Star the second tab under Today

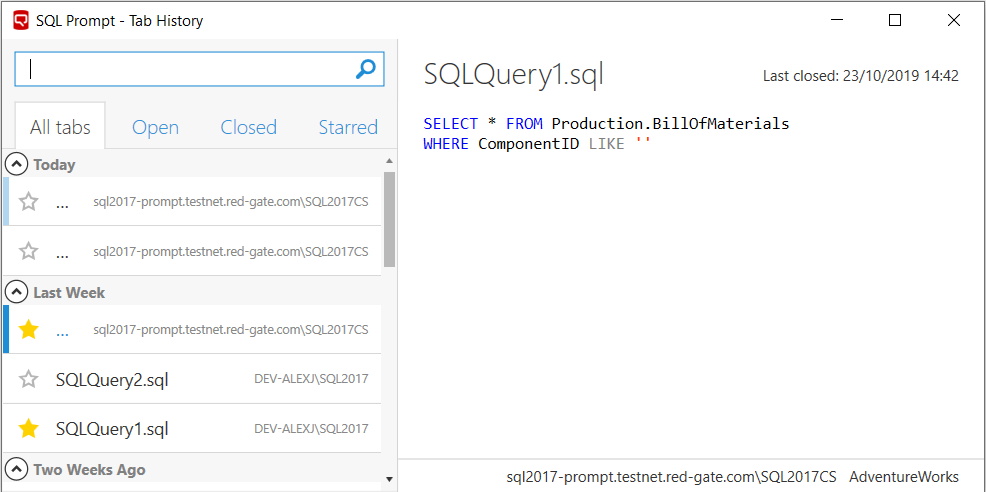coord(29,252)
